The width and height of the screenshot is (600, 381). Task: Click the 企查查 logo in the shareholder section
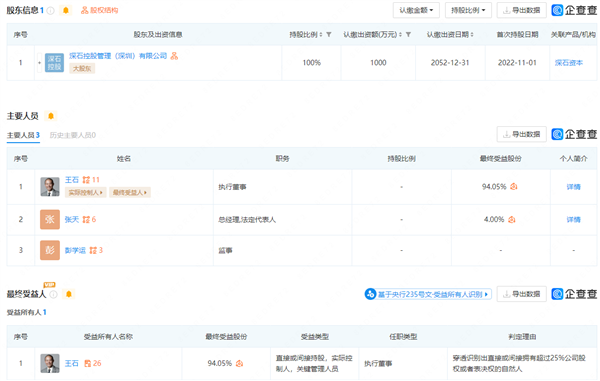574,10
